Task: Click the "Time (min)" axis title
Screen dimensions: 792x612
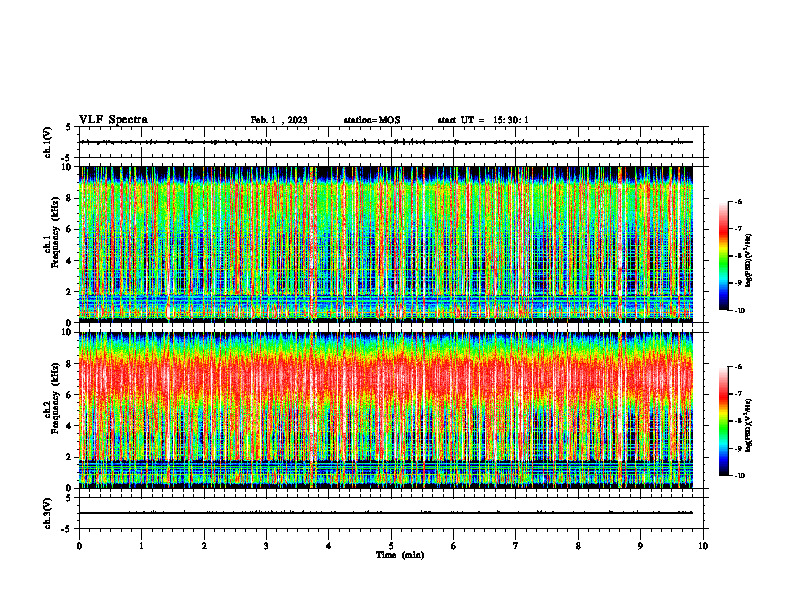Action: (x=400, y=555)
